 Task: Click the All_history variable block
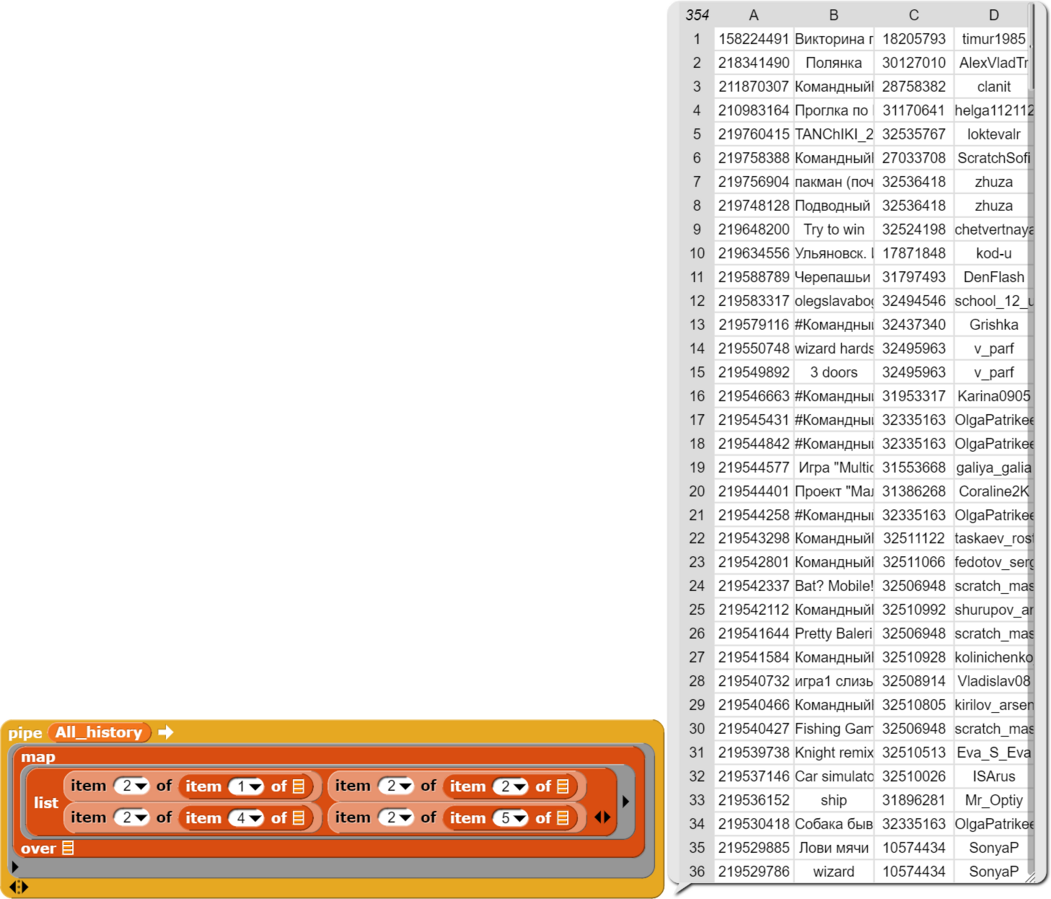pyautogui.click(x=99, y=733)
